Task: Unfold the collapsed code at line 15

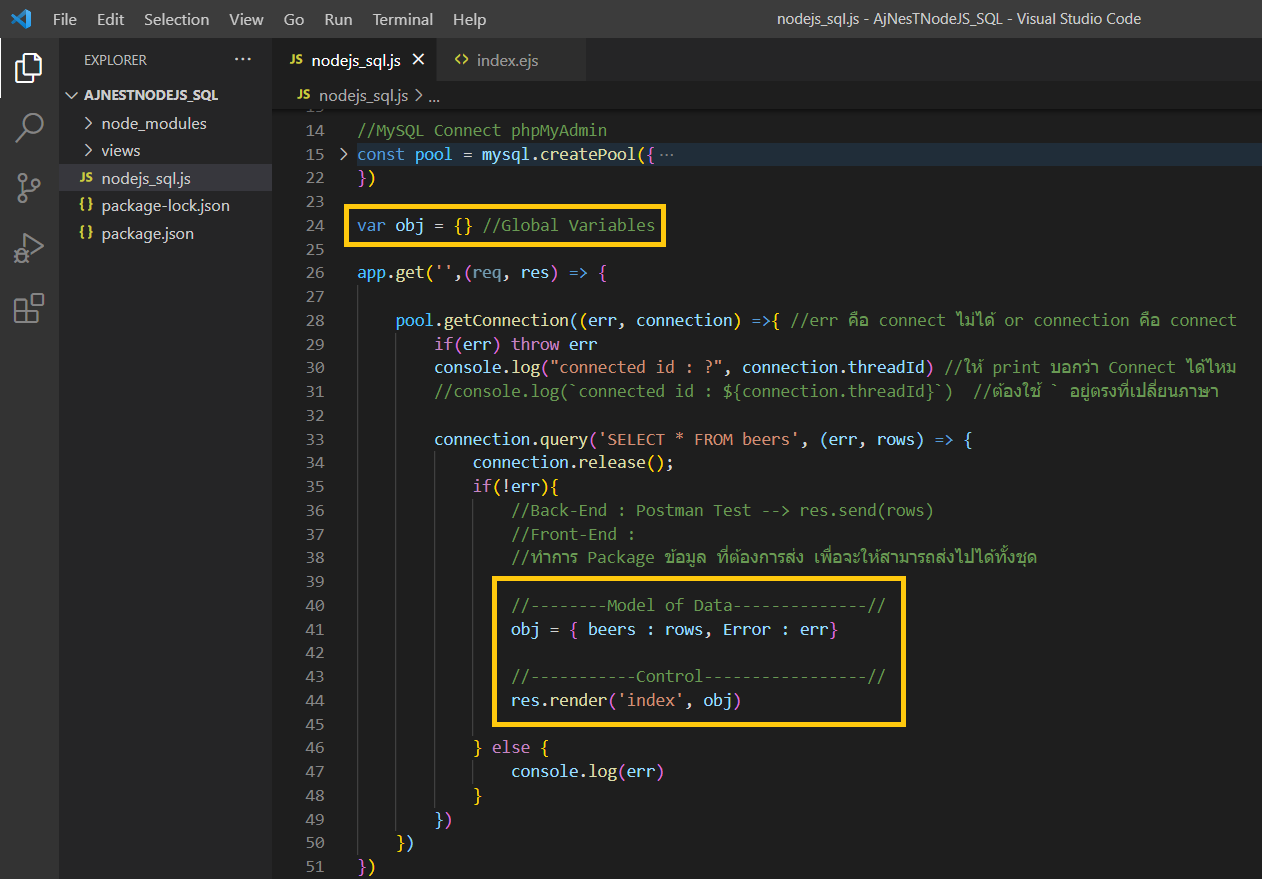Action: click(343, 154)
